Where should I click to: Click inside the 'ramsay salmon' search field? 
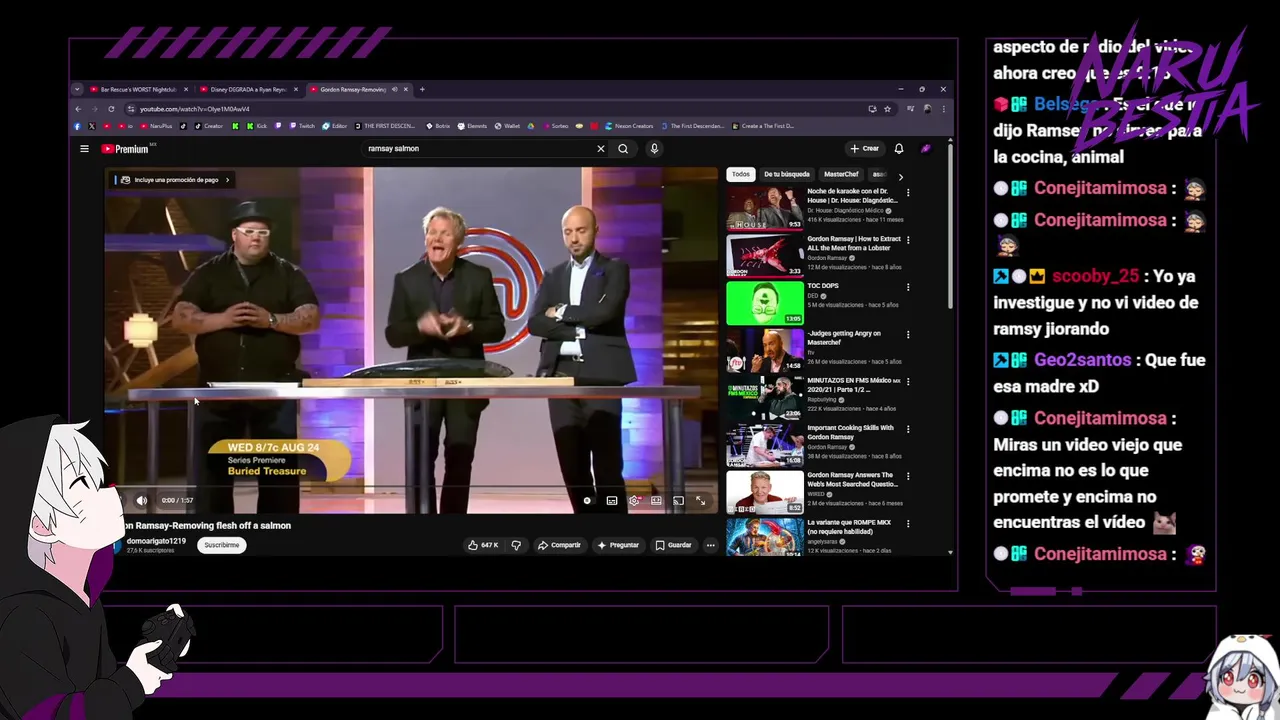coord(480,149)
